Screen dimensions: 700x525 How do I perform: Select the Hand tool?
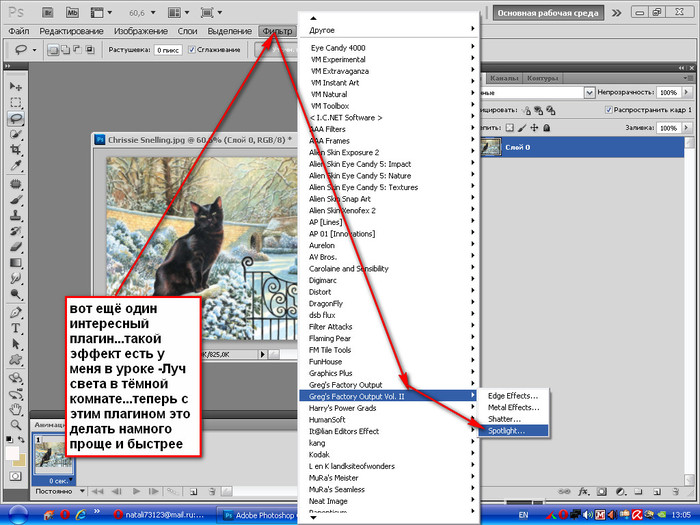(x=16, y=409)
